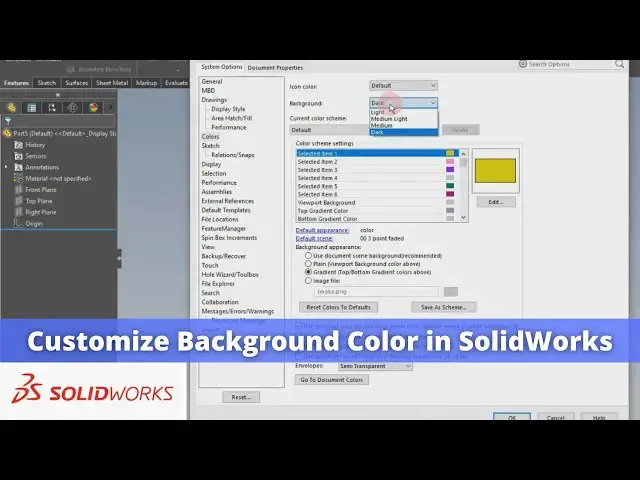Screen dimensions: 640x480
Task: Click the Reset... button
Action: tap(241, 397)
